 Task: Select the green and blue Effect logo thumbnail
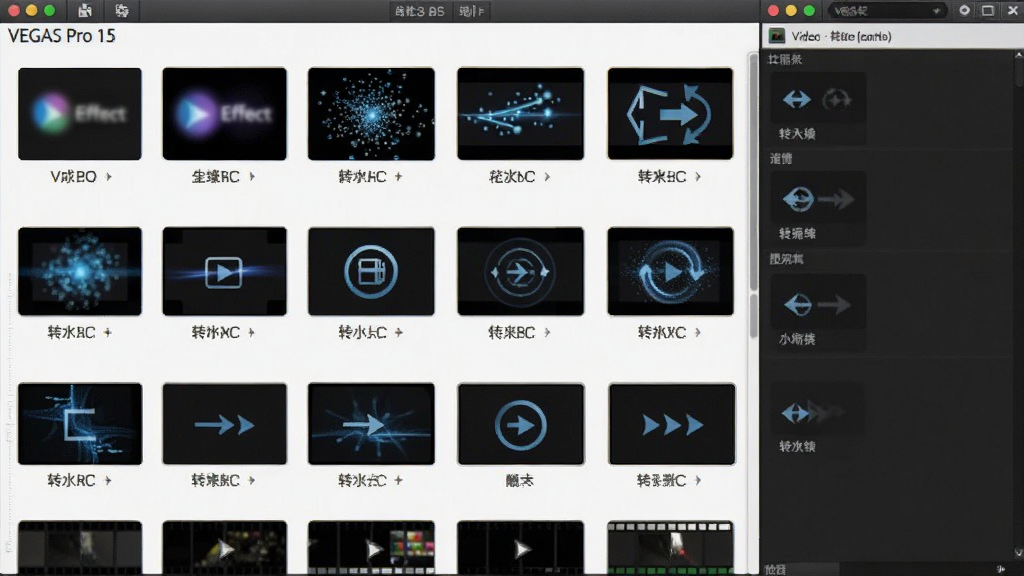tap(80, 114)
